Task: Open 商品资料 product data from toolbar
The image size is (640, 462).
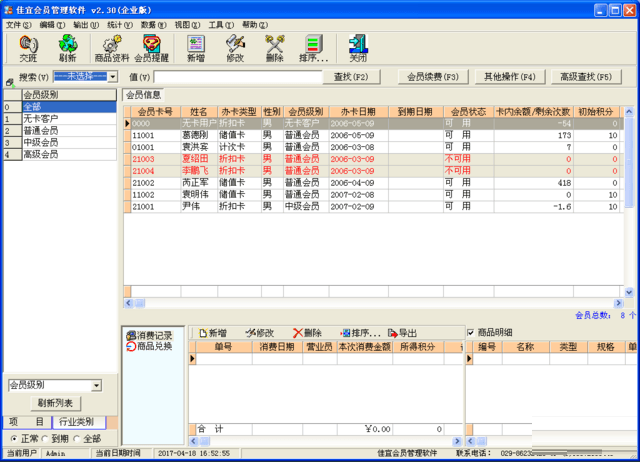Action: point(111,47)
